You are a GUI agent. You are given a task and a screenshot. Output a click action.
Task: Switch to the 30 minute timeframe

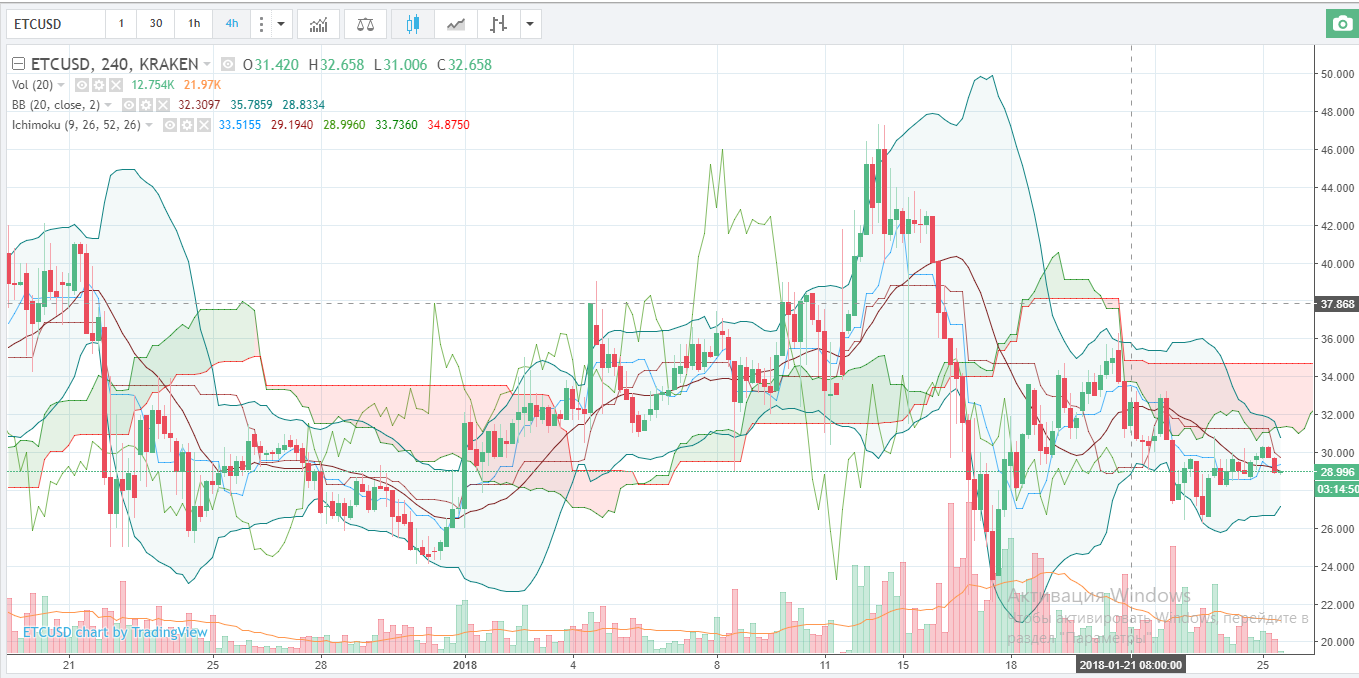click(156, 24)
